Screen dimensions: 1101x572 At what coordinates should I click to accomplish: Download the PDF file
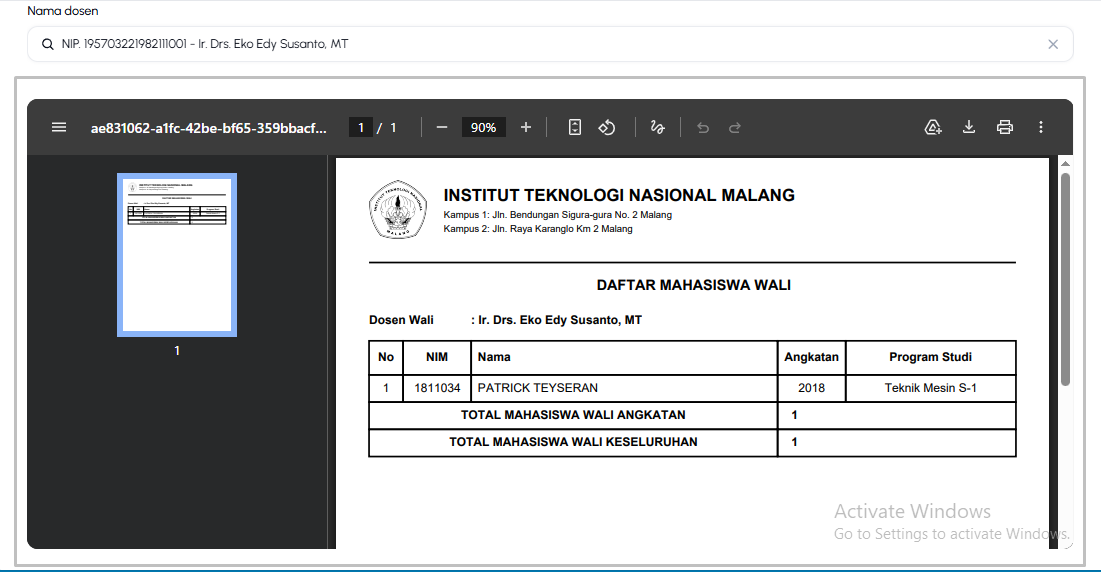[x=969, y=127]
